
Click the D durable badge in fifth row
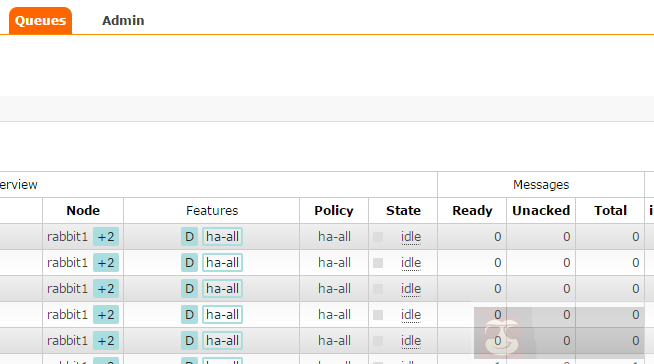189,341
